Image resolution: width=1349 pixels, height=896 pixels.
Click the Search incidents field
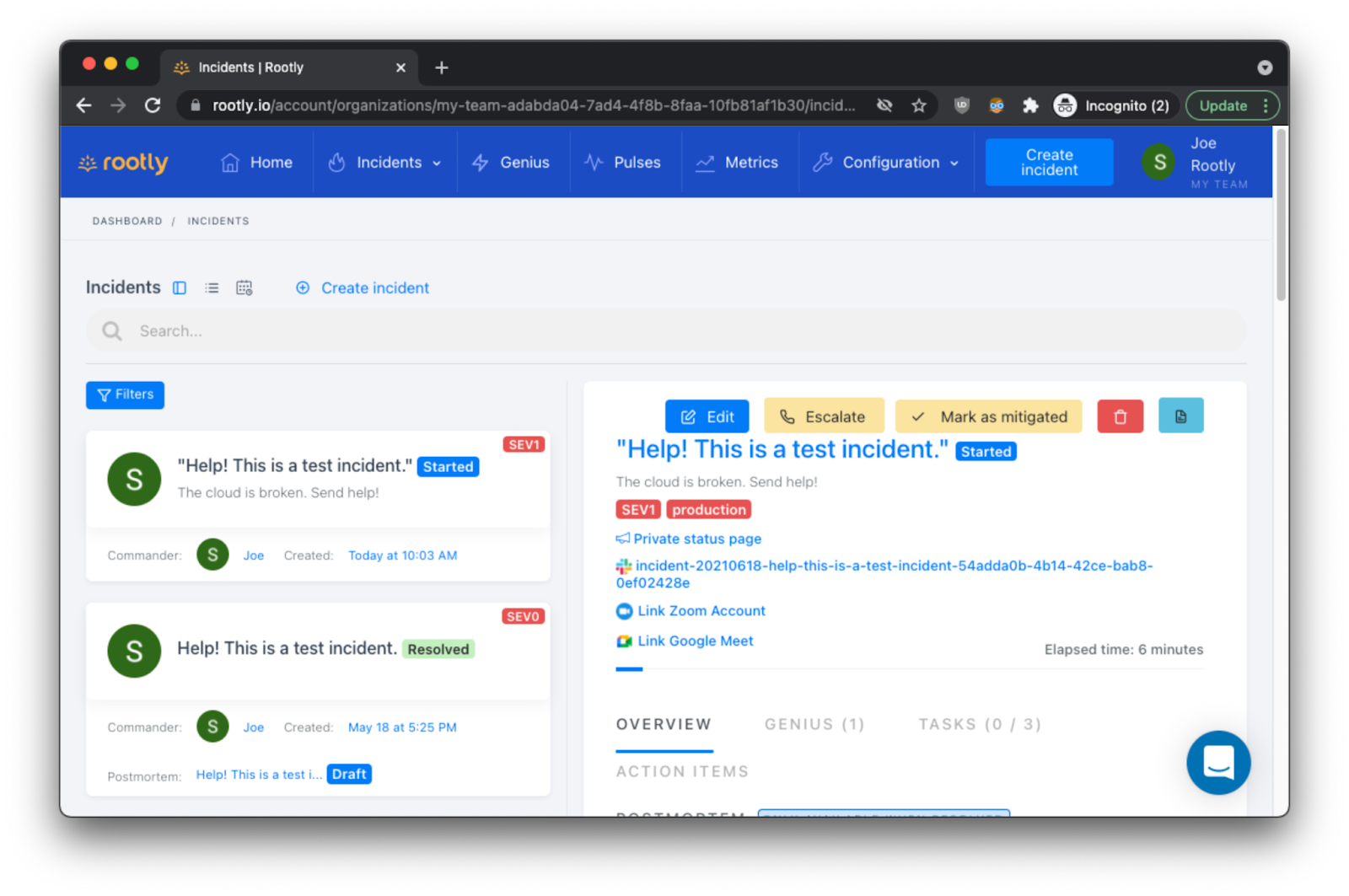tap(666, 331)
